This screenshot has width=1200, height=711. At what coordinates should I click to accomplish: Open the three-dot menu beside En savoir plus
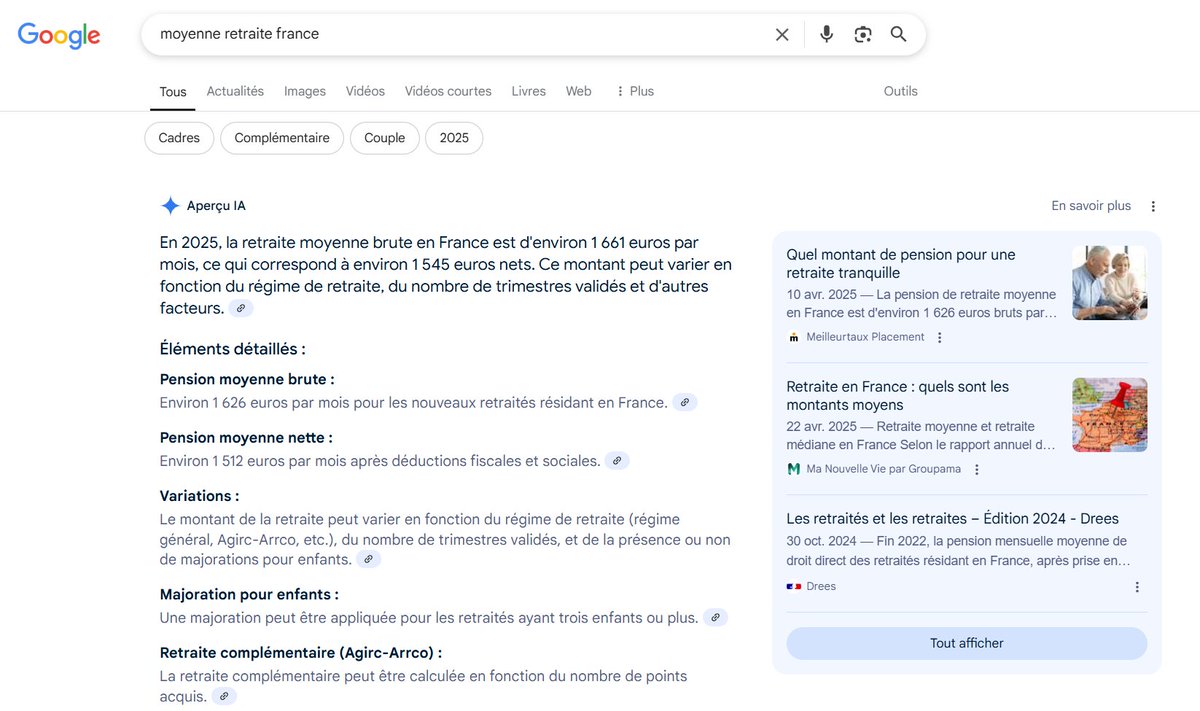[x=1153, y=205]
